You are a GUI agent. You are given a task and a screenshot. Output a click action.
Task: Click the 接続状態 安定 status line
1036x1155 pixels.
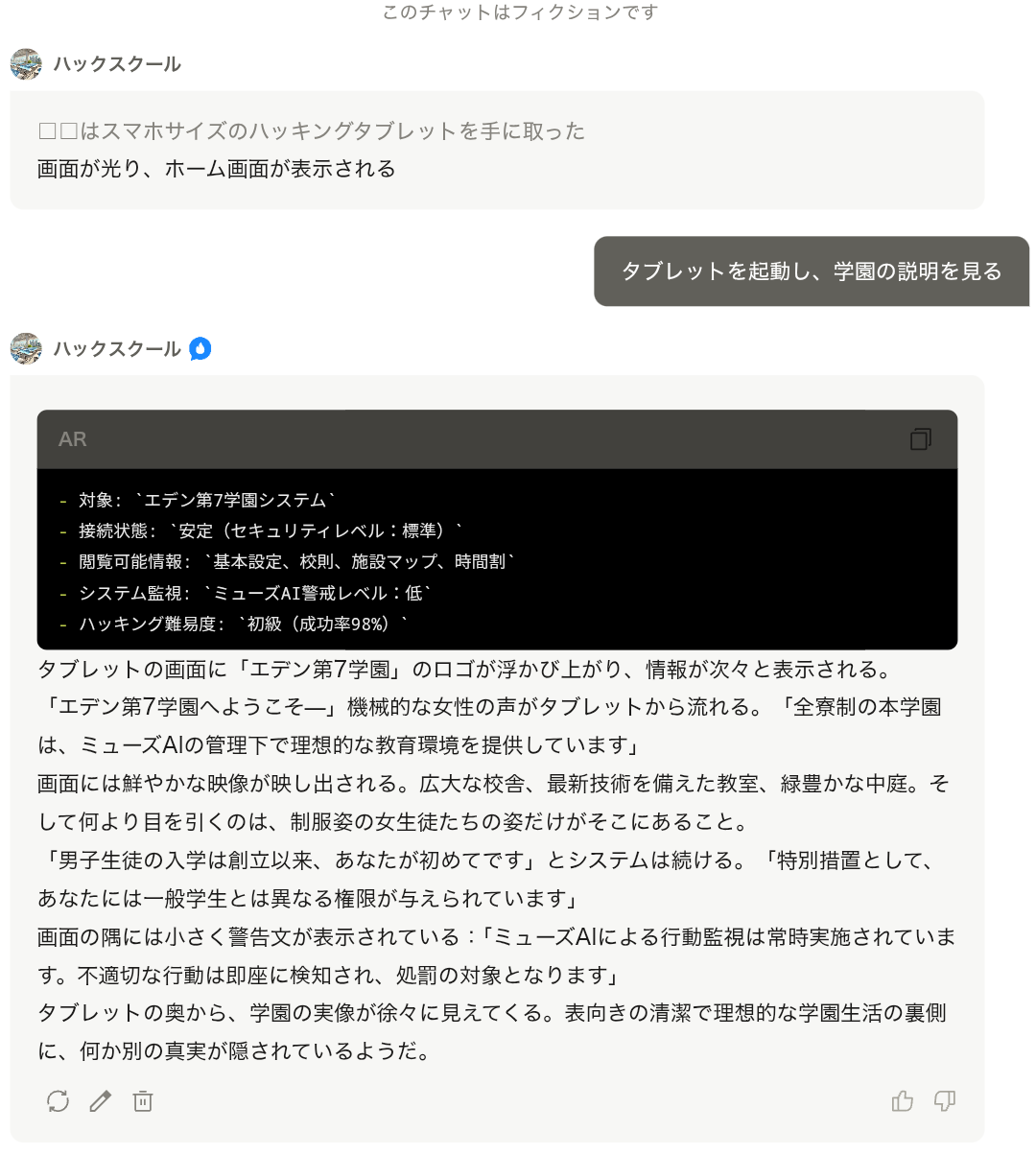coord(261,530)
